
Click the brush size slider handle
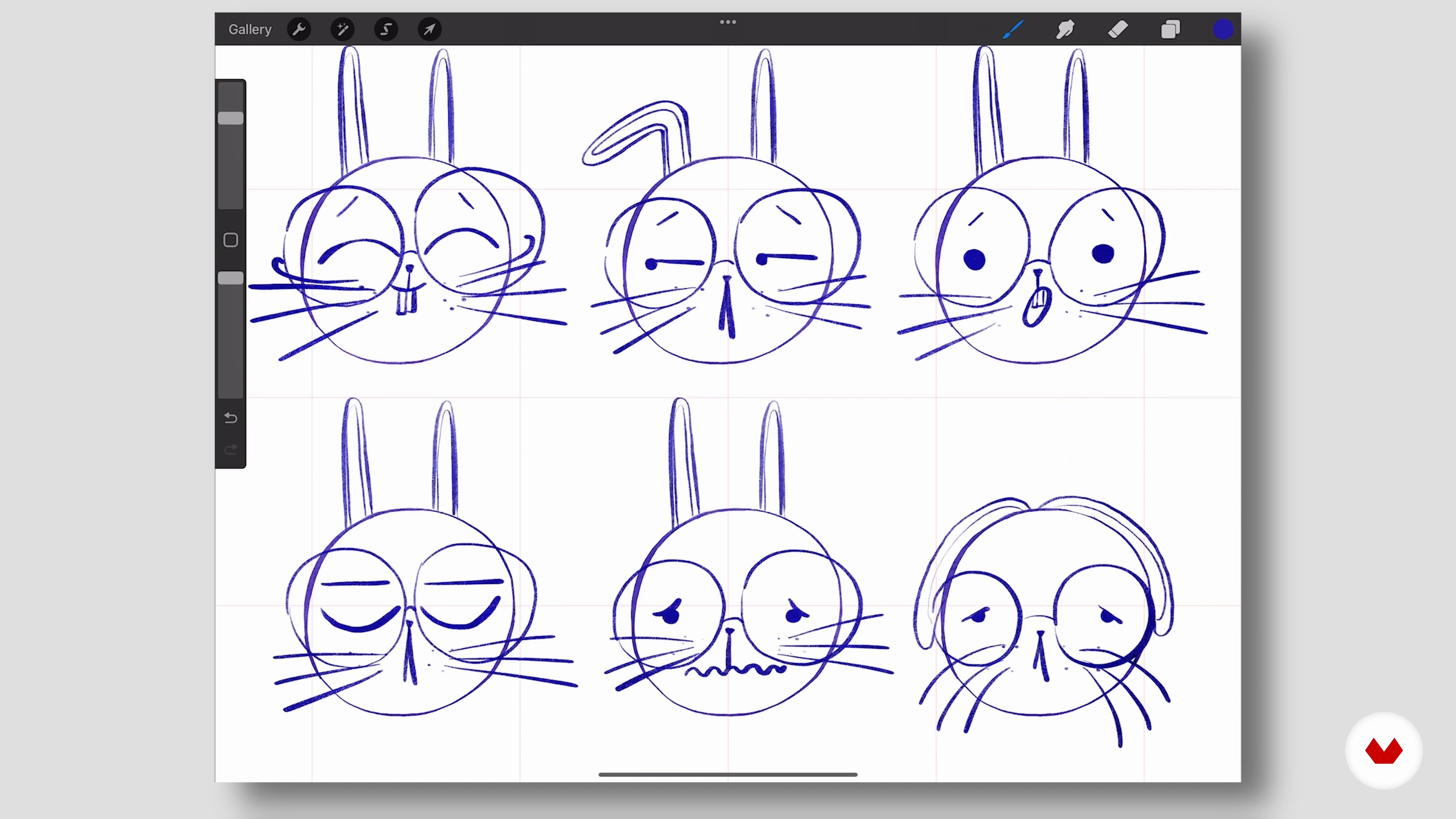(x=231, y=118)
